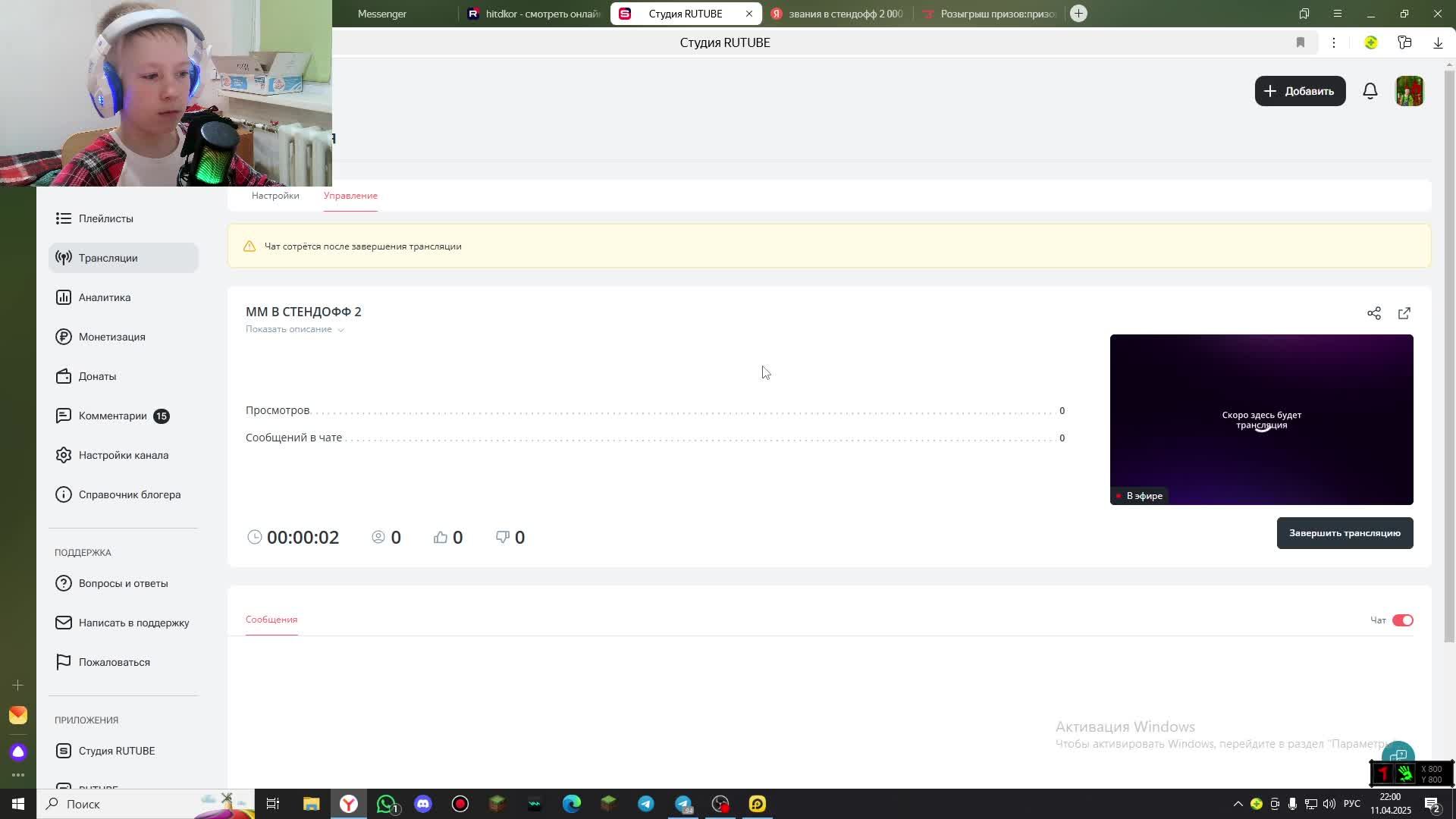Open stream in new window icon
The image size is (1456, 819).
click(x=1404, y=313)
